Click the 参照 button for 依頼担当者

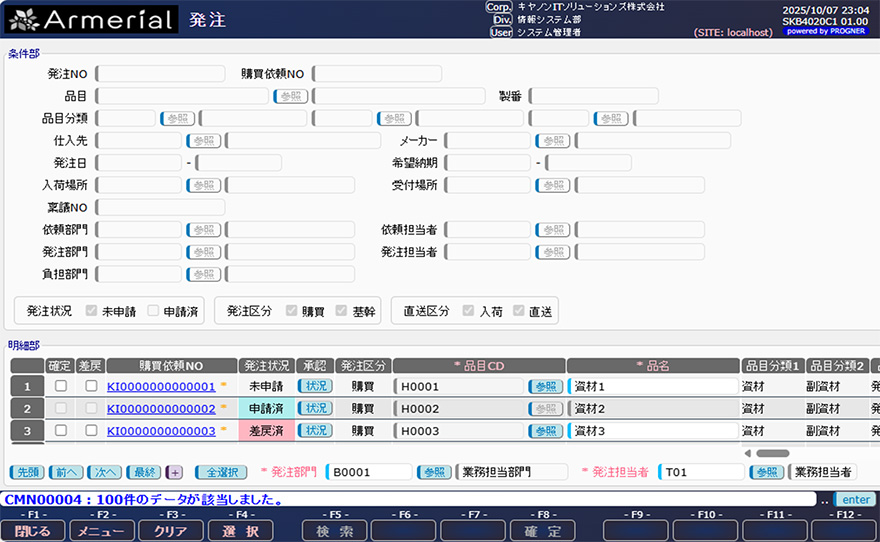click(x=553, y=229)
